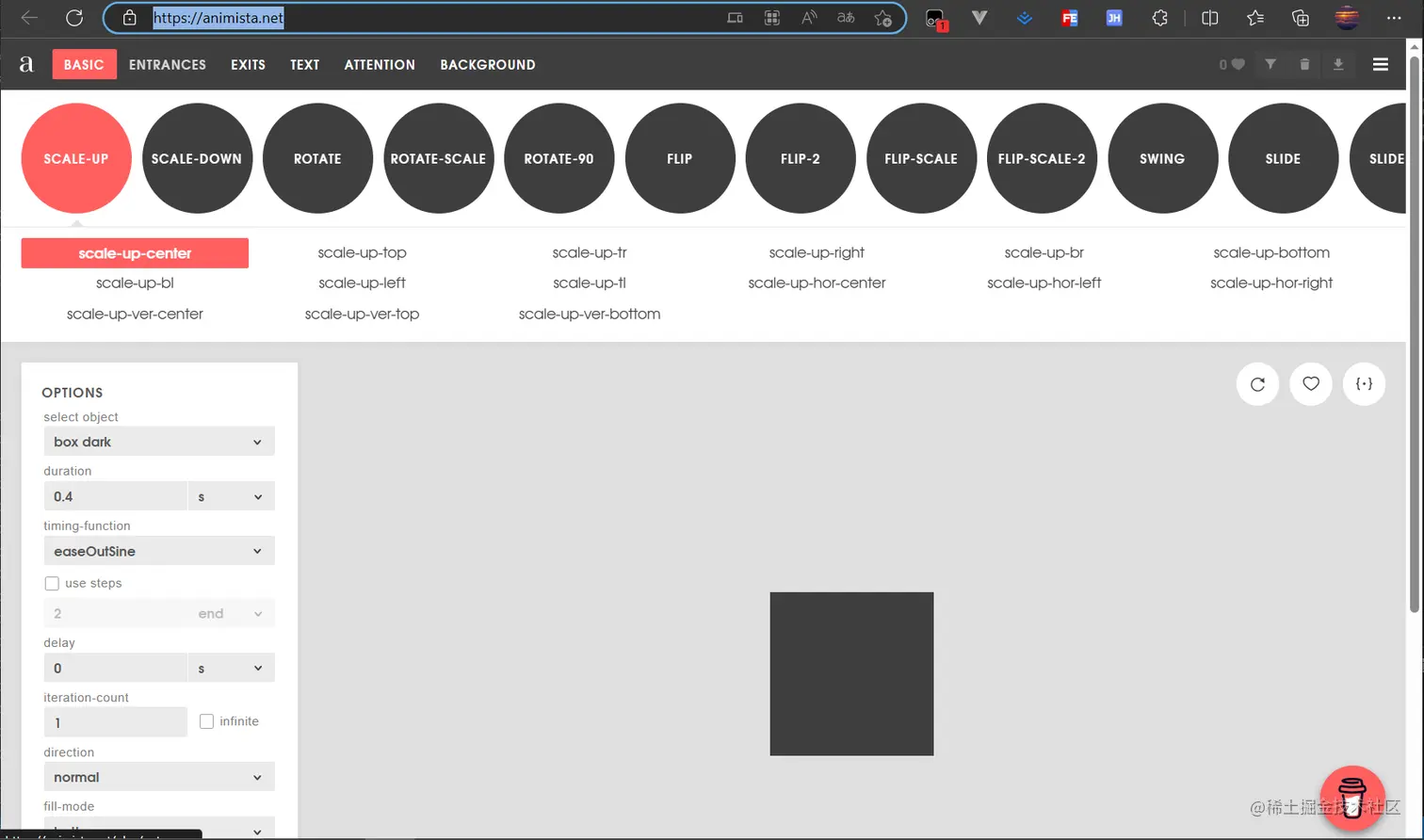Select the SCALE-DOWN animation circle
Screen dimensions: 1424x840
click(197, 158)
